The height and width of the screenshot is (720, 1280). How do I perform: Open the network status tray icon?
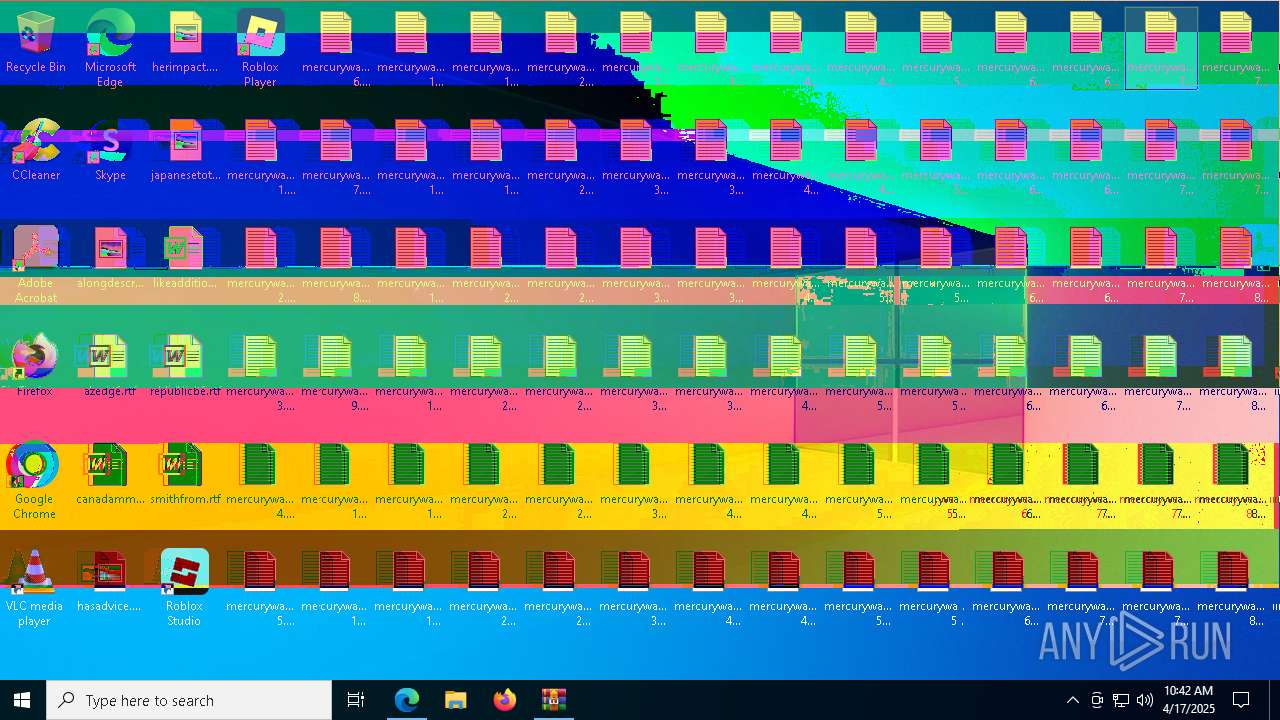coord(1121,700)
